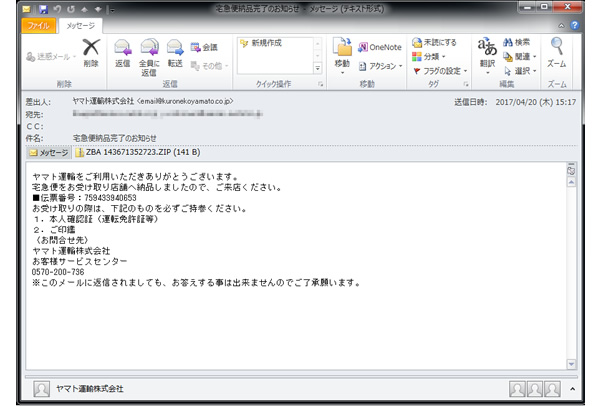This screenshot has width=600, height=406.
Task: Mark message as unread with 未読にする
Action: click(x=434, y=42)
